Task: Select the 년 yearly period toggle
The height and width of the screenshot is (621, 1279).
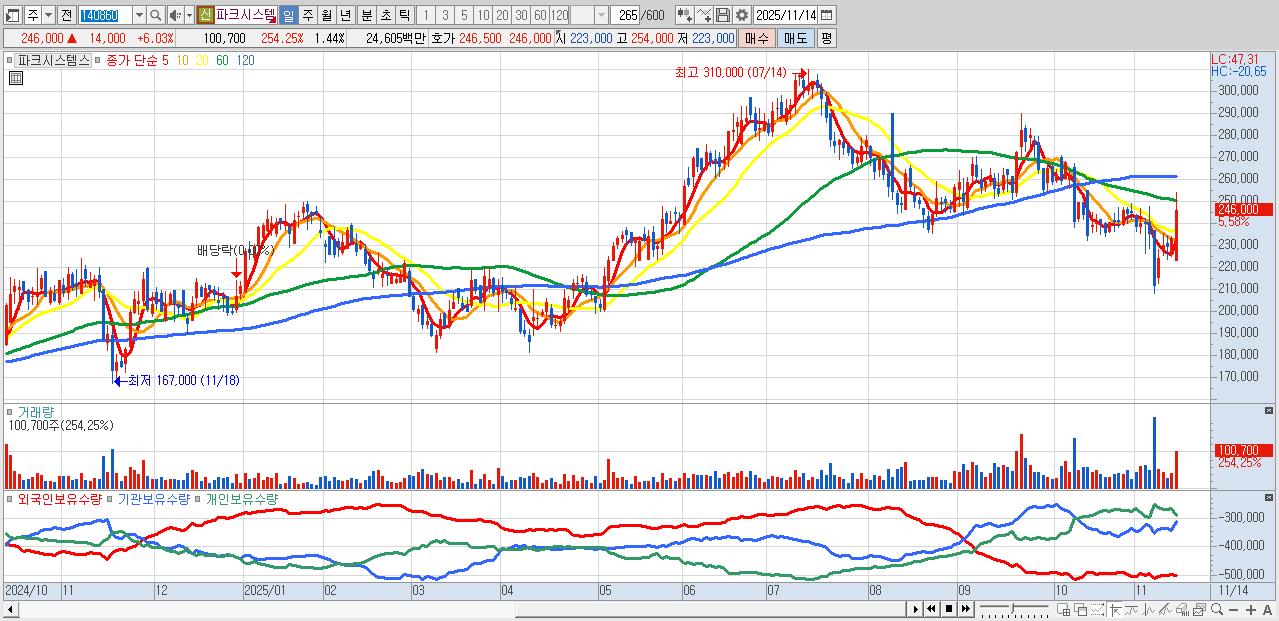Action: pyautogui.click(x=345, y=15)
